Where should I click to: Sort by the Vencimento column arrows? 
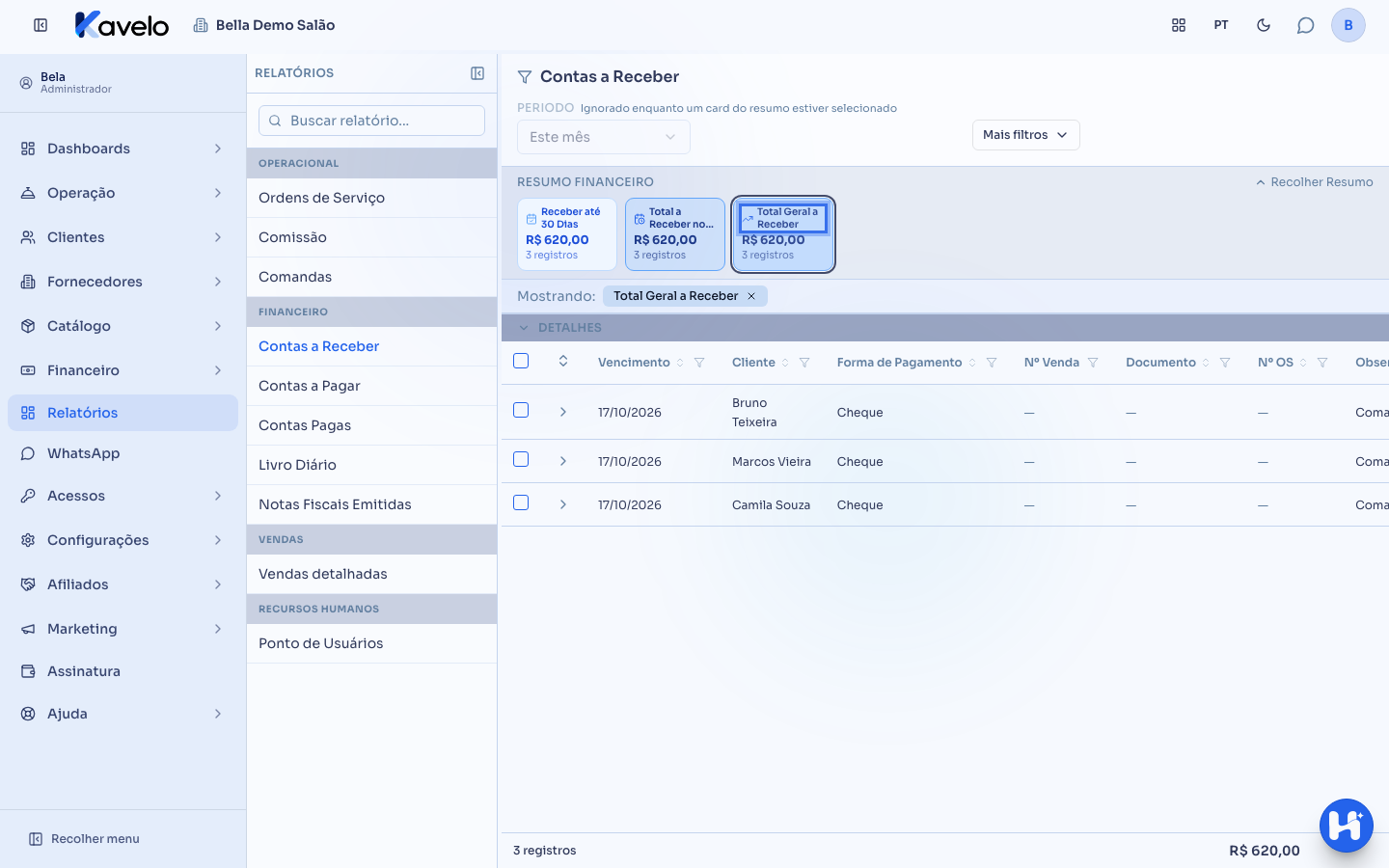tap(680, 363)
